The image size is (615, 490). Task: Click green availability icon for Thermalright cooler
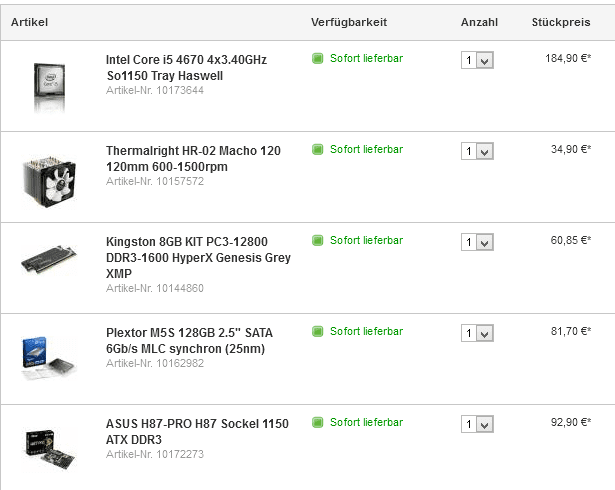coord(318,150)
